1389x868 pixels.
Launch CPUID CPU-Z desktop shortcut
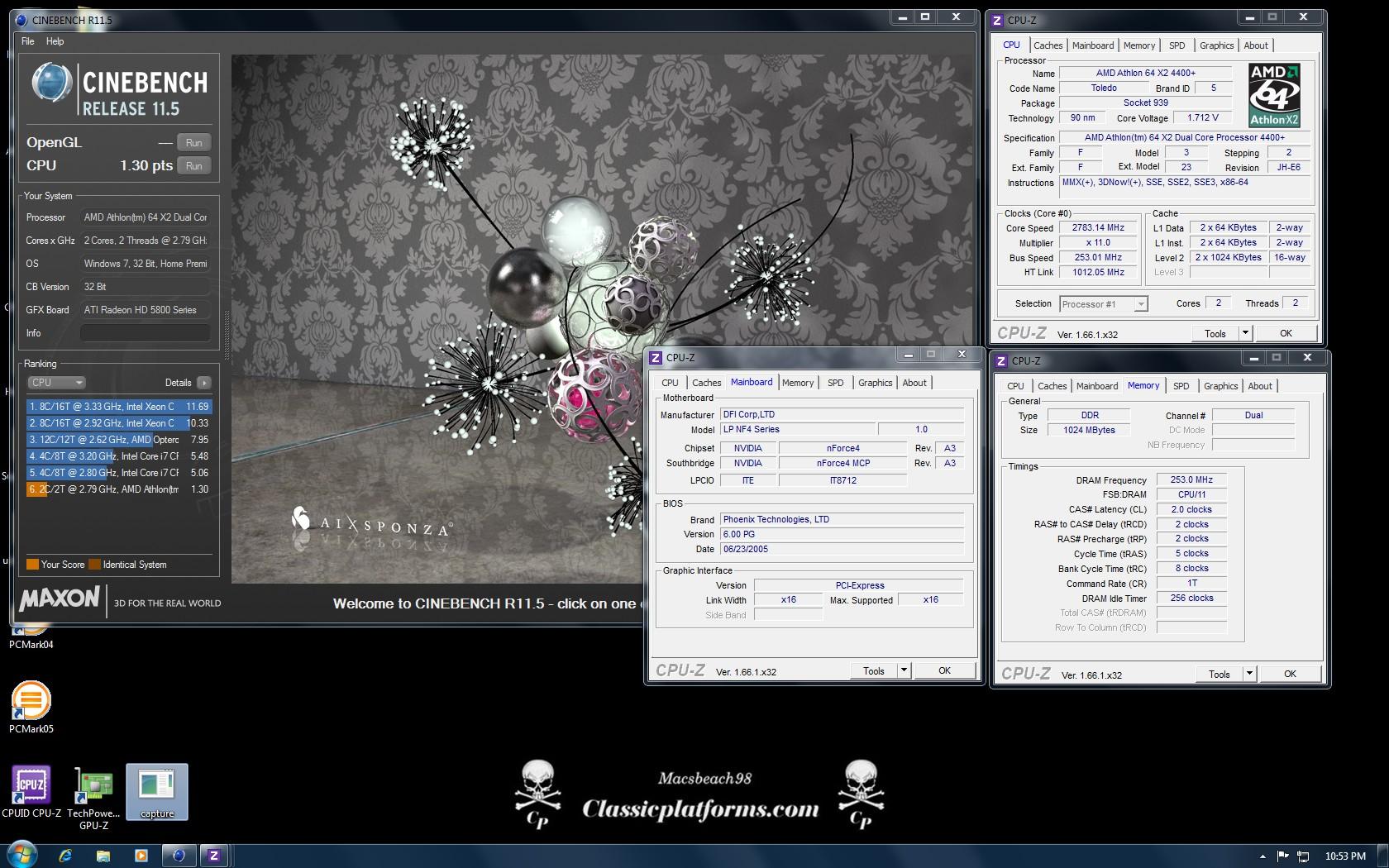pos(31,791)
